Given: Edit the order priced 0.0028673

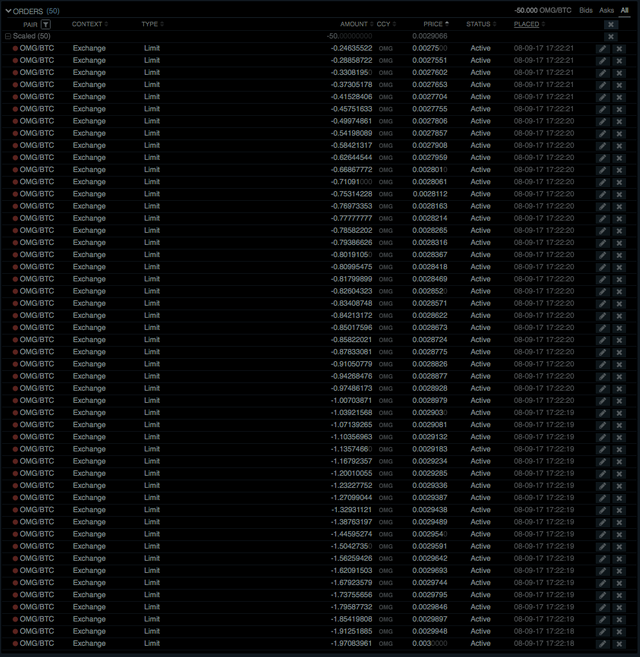Looking at the screenshot, I should 602,328.
